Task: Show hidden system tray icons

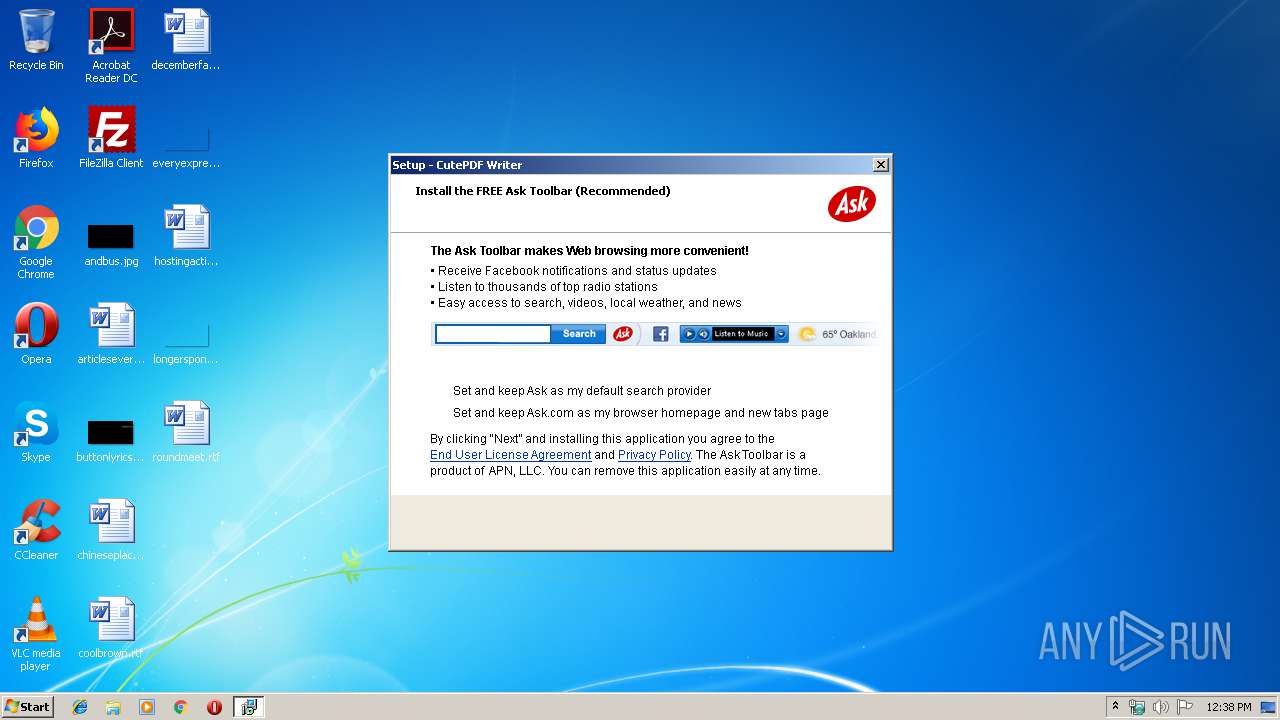Action: [1115, 707]
